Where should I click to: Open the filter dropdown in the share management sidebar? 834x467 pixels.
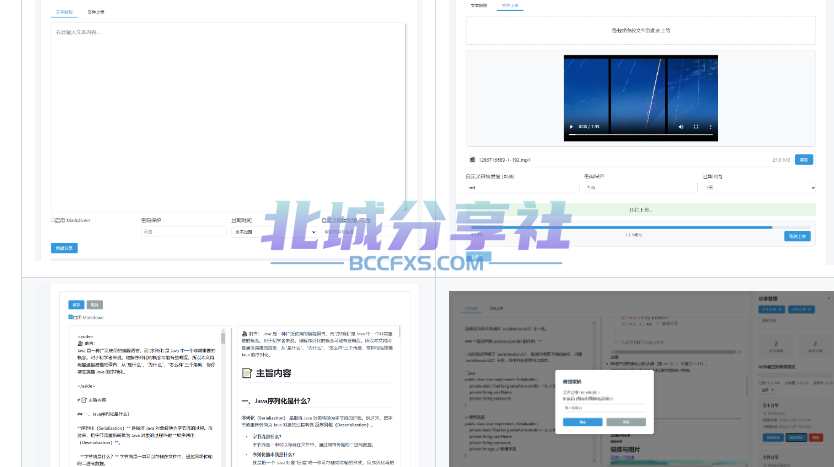point(767,390)
